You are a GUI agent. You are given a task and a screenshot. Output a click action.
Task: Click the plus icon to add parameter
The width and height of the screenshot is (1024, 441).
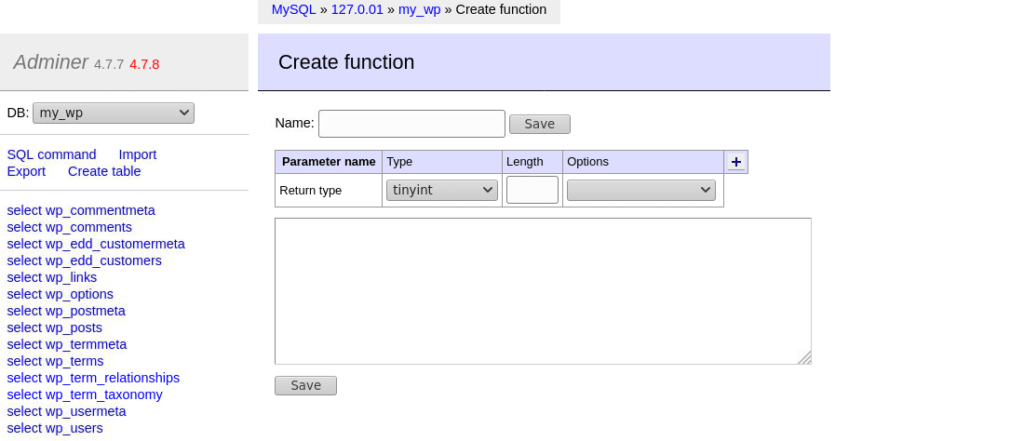tap(736, 162)
